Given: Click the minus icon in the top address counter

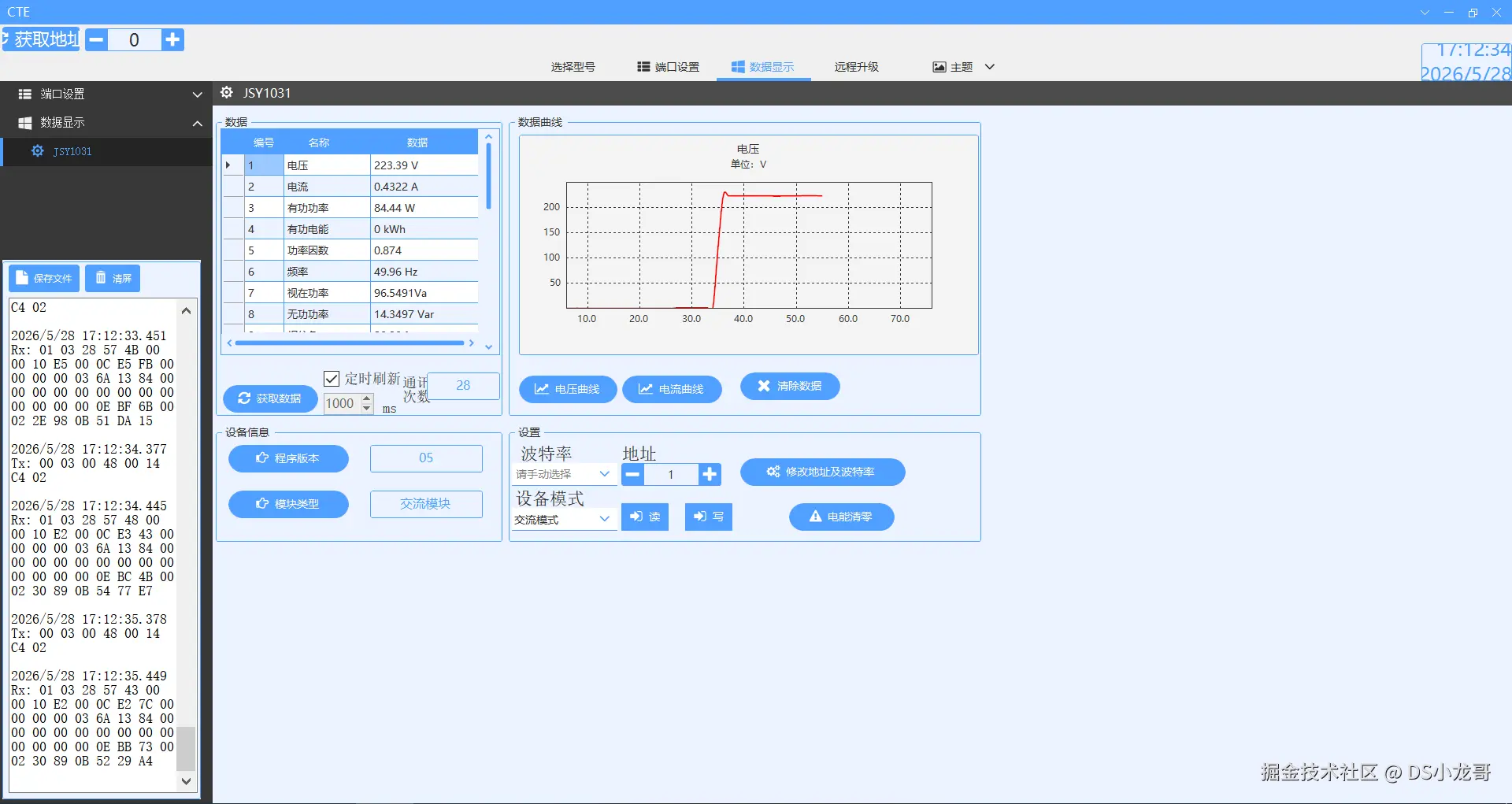Looking at the screenshot, I should [x=96, y=39].
